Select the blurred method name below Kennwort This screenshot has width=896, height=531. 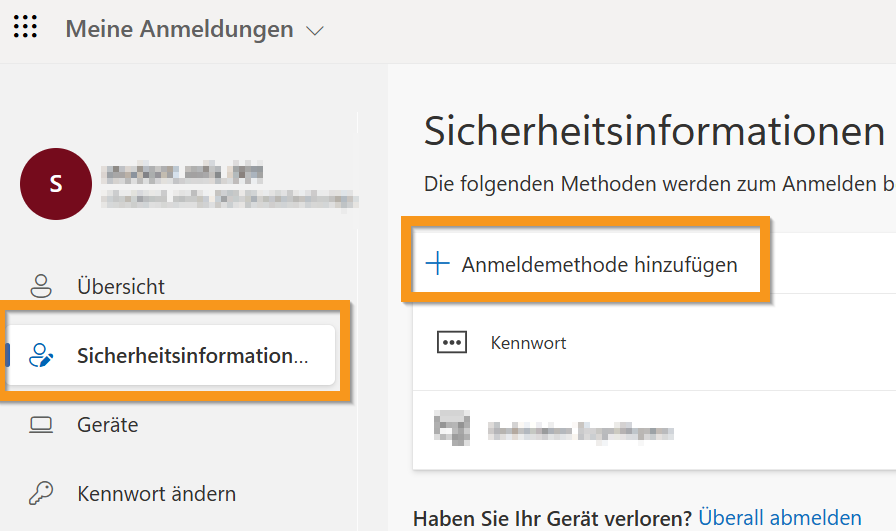(580, 431)
